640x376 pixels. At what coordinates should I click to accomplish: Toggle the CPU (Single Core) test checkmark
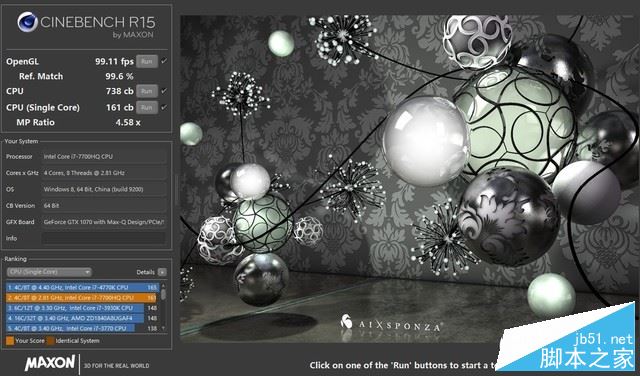[x=164, y=107]
